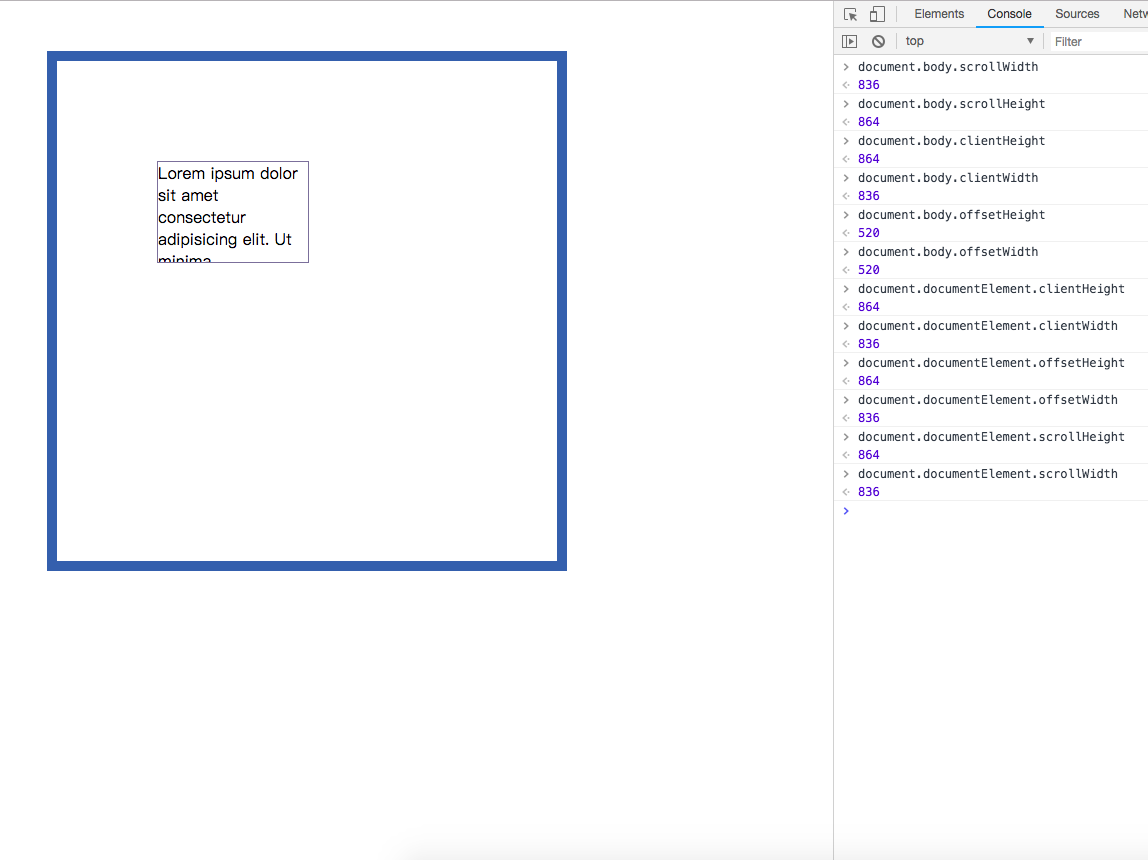Viewport: 1148px width, 860px height.
Task: Show the console sidebar panel
Action: click(849, 41)
